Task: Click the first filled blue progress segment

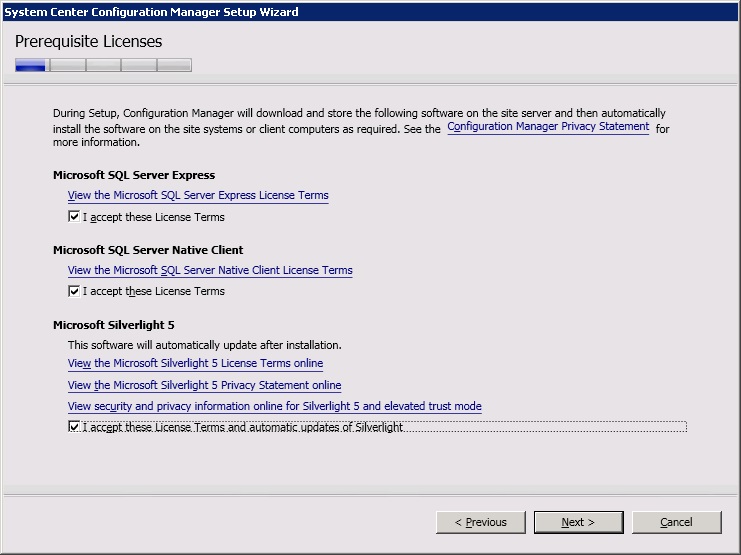Action: (x=31, y=65)
